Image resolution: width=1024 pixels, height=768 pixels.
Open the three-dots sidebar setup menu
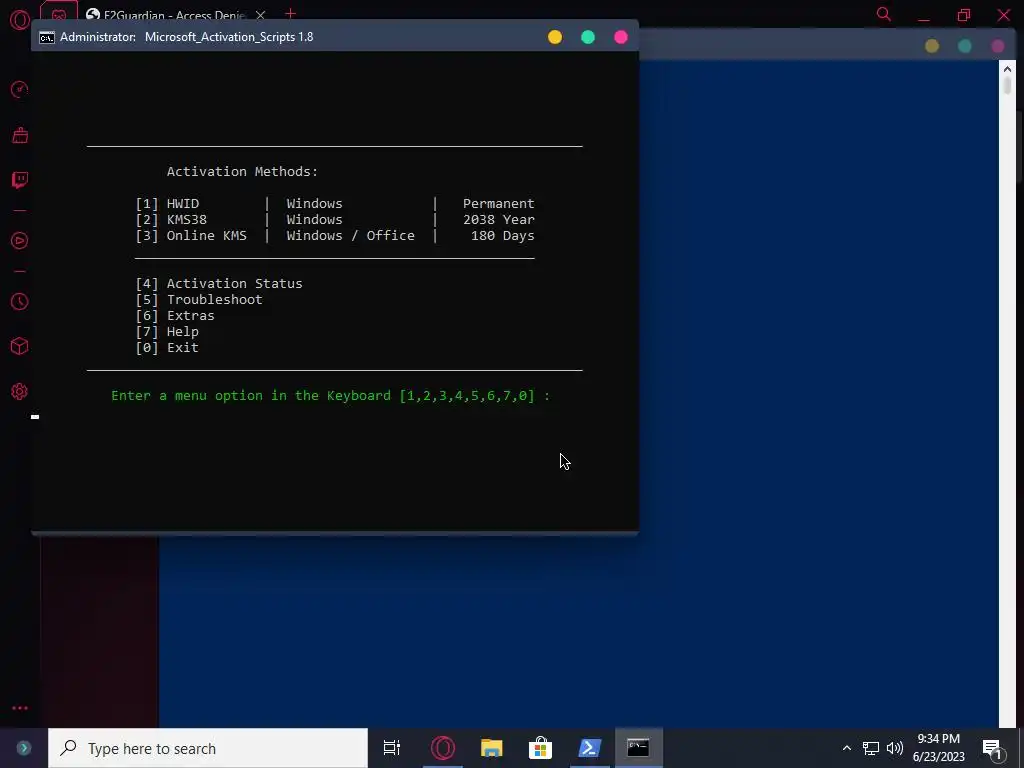click(20, 708)
